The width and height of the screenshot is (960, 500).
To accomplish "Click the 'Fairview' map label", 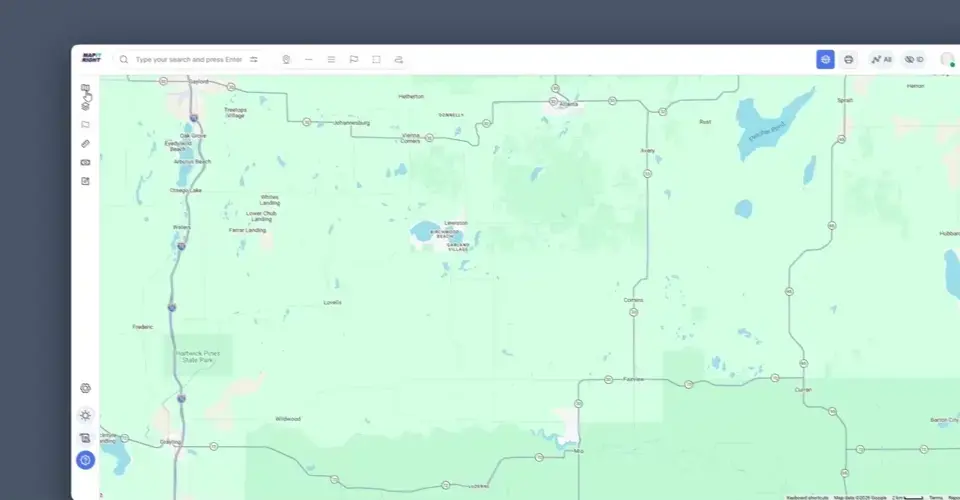I will coord(634,379).
